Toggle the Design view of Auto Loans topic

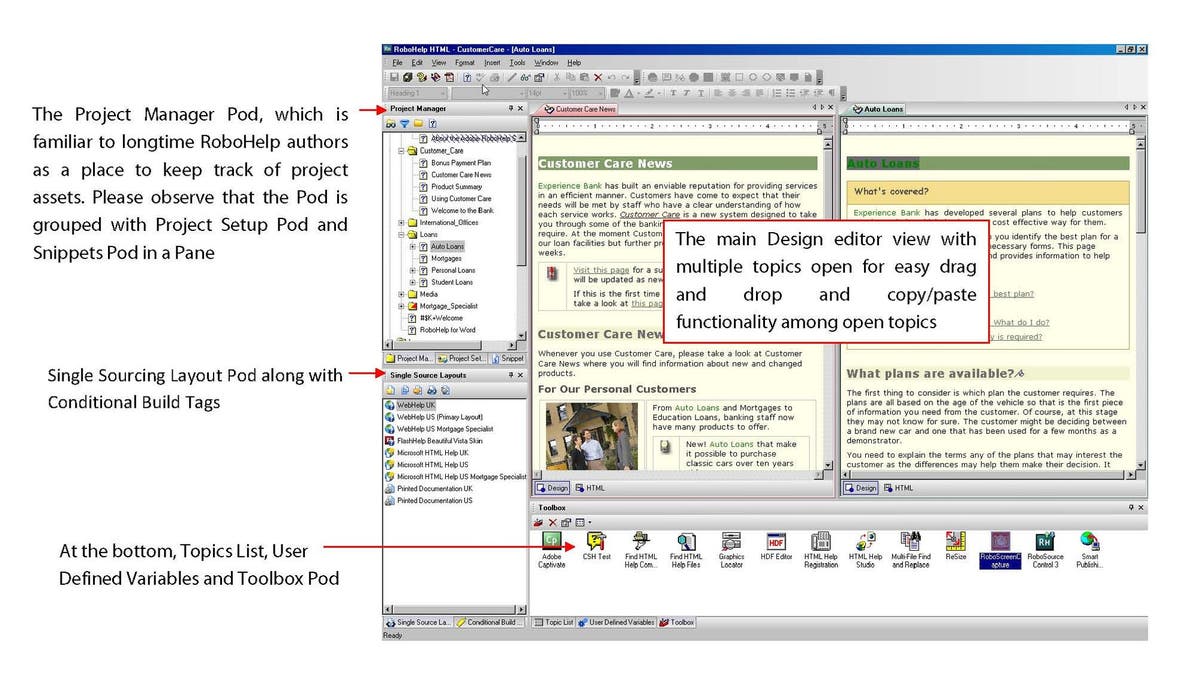tap(861, 488)
